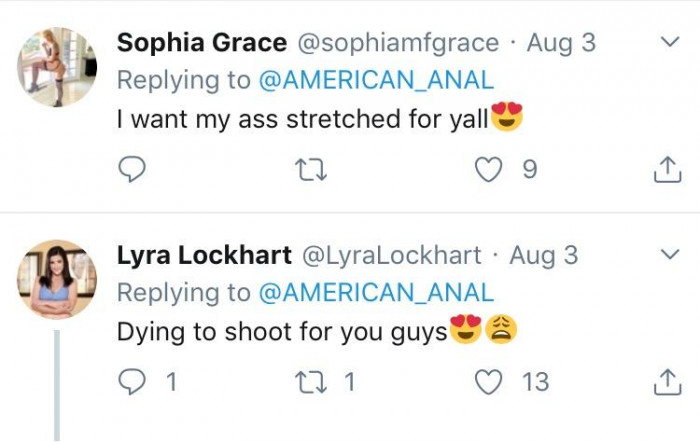The image size is (700, 442).
Task: Open the replied-to account in Sophia Grace's tweet
Action: point(376,81)
